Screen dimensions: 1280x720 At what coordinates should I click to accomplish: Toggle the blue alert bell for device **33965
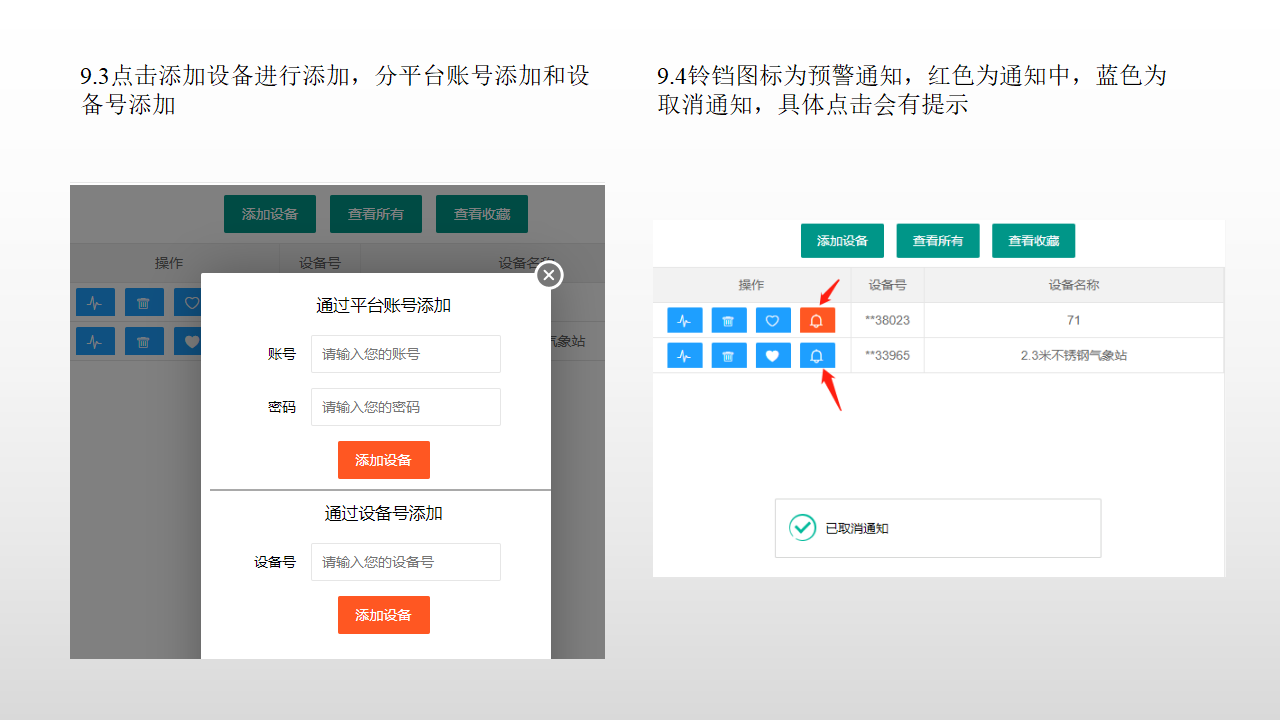[817, 355]
